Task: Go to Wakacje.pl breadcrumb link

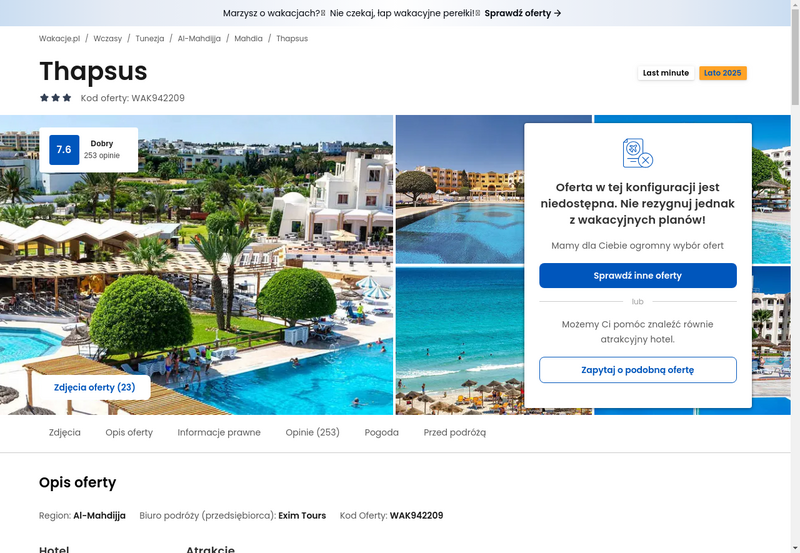Action: 60,38
